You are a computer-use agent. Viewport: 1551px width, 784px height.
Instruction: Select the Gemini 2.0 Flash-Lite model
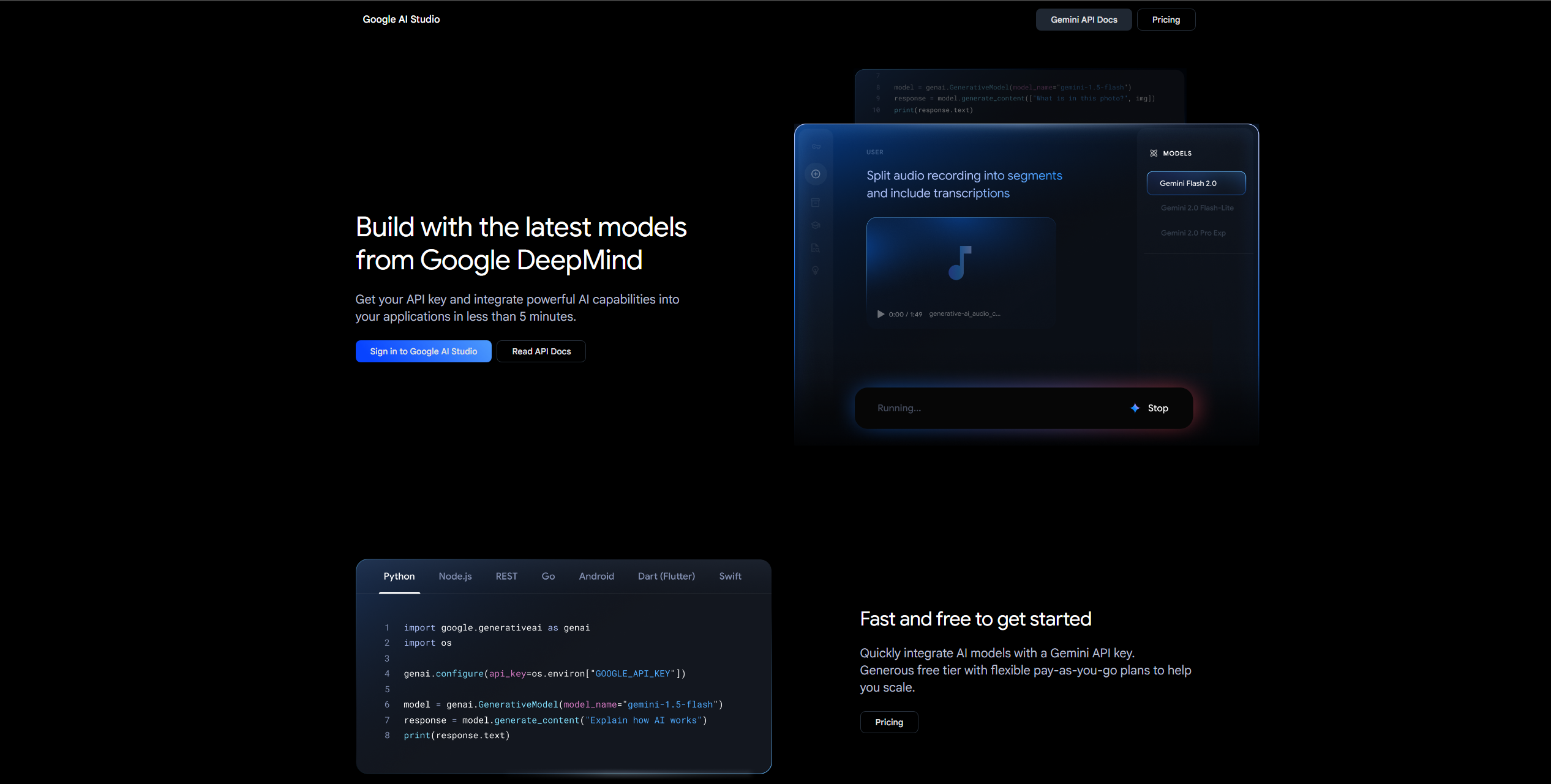point(1197,208)
